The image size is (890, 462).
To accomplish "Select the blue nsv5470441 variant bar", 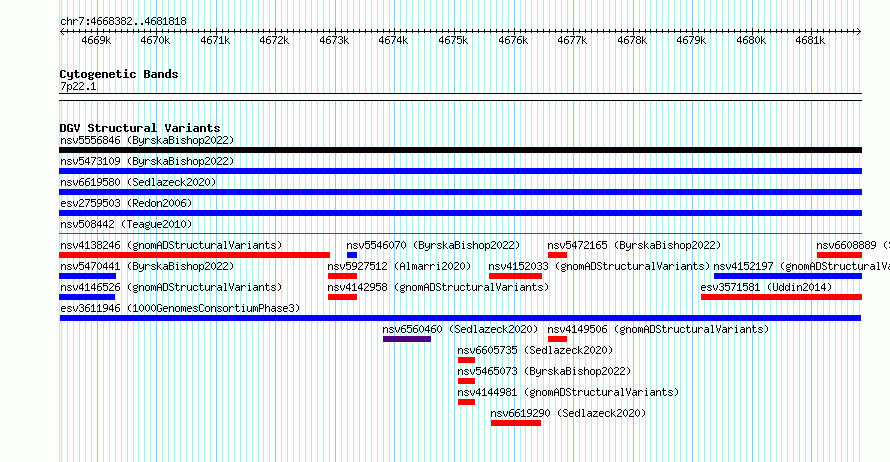I will click(x=87, y=276).
